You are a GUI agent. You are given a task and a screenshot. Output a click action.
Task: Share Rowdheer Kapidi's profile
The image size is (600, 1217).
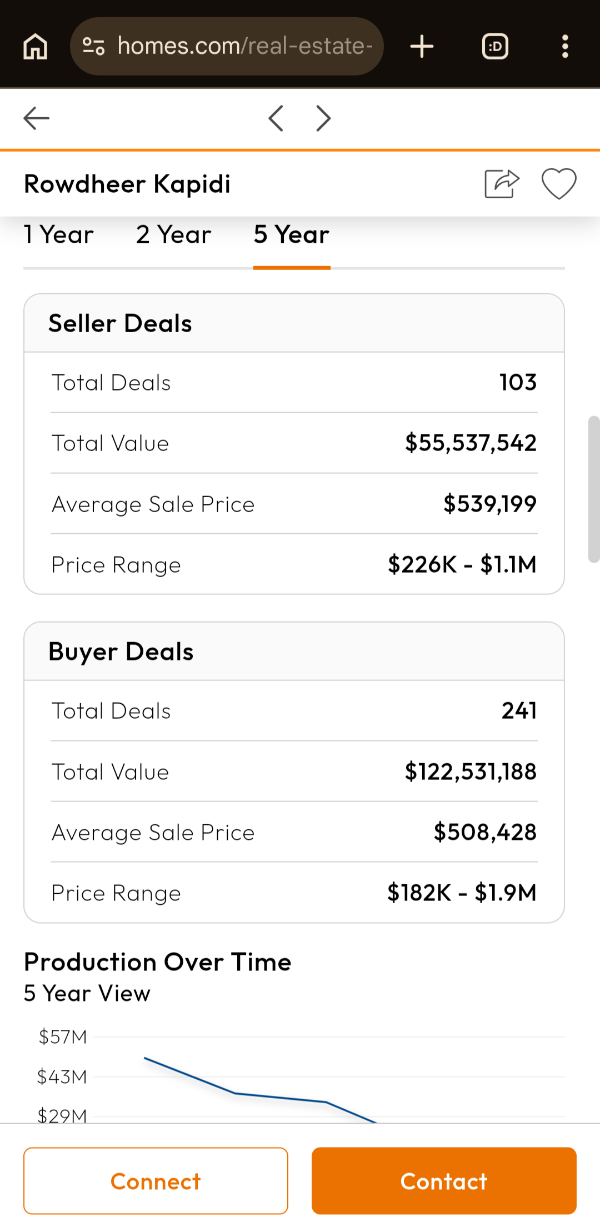[502, 184]
